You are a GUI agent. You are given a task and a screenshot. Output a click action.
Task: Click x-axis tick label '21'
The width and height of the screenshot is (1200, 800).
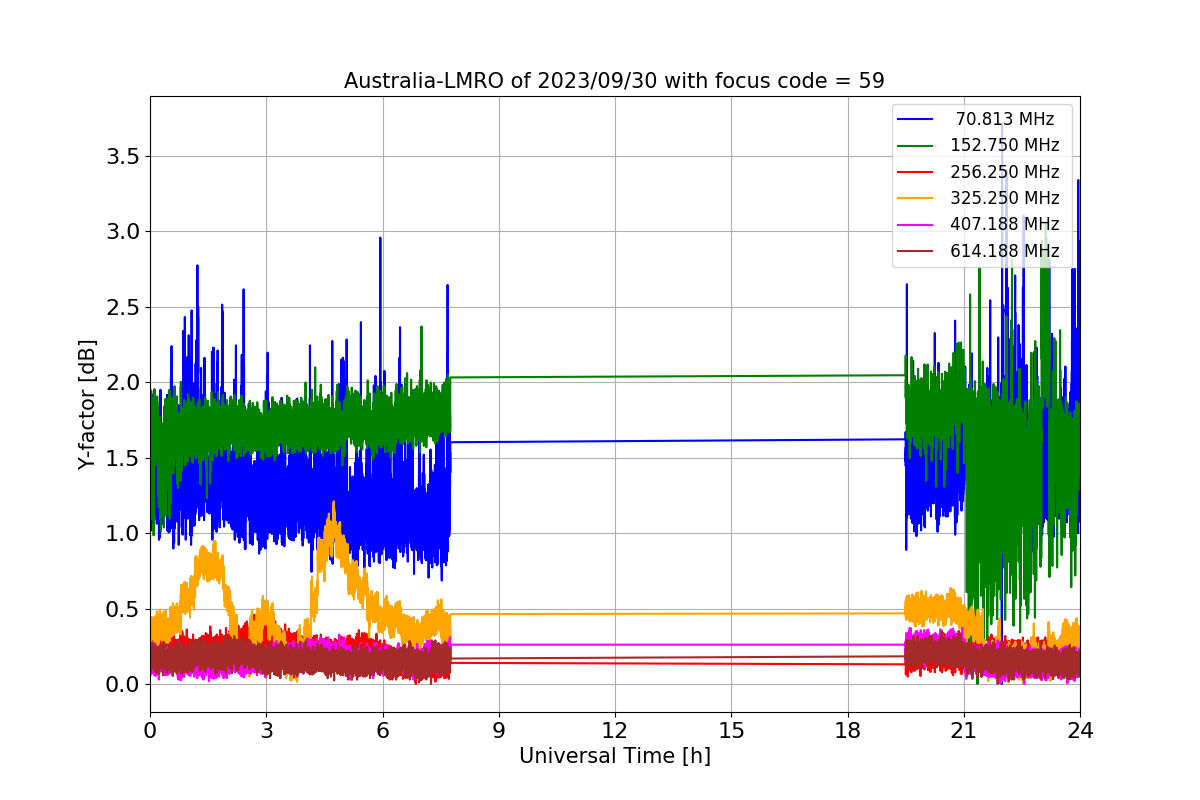(x=964, y=730)
